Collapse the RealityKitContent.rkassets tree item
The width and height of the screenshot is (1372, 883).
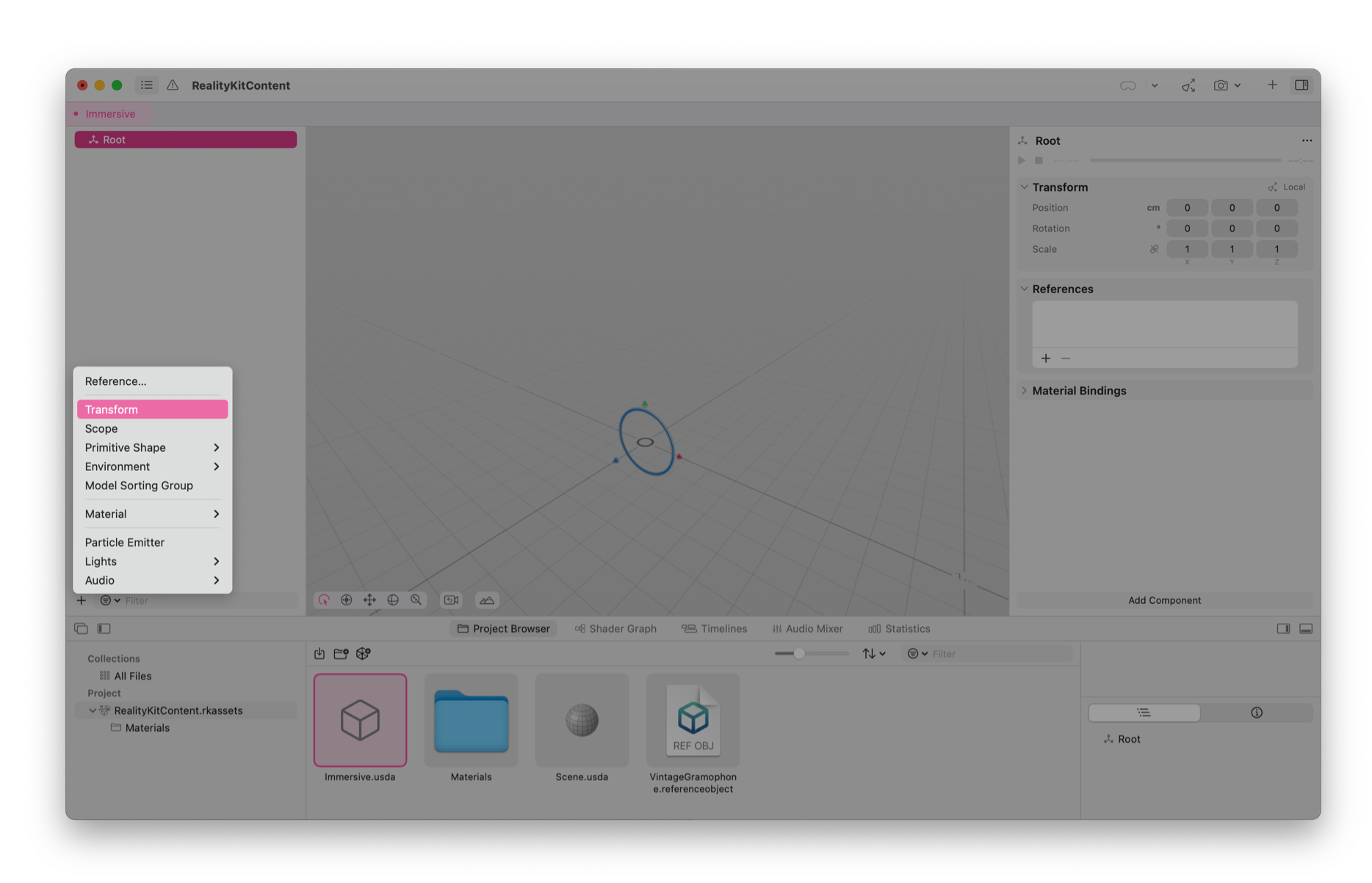(93, 710)
